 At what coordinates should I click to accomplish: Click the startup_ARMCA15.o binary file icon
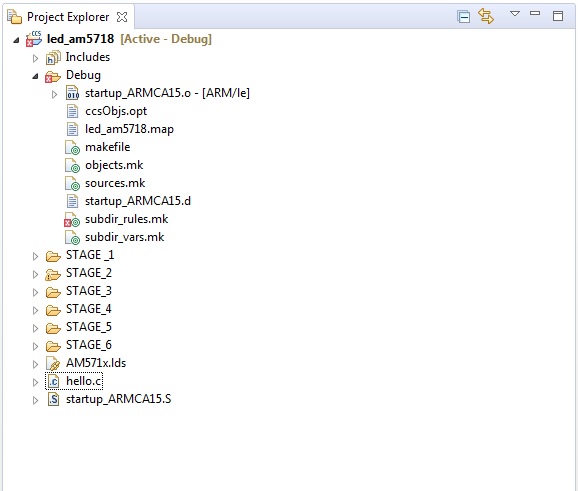(72, 93)
